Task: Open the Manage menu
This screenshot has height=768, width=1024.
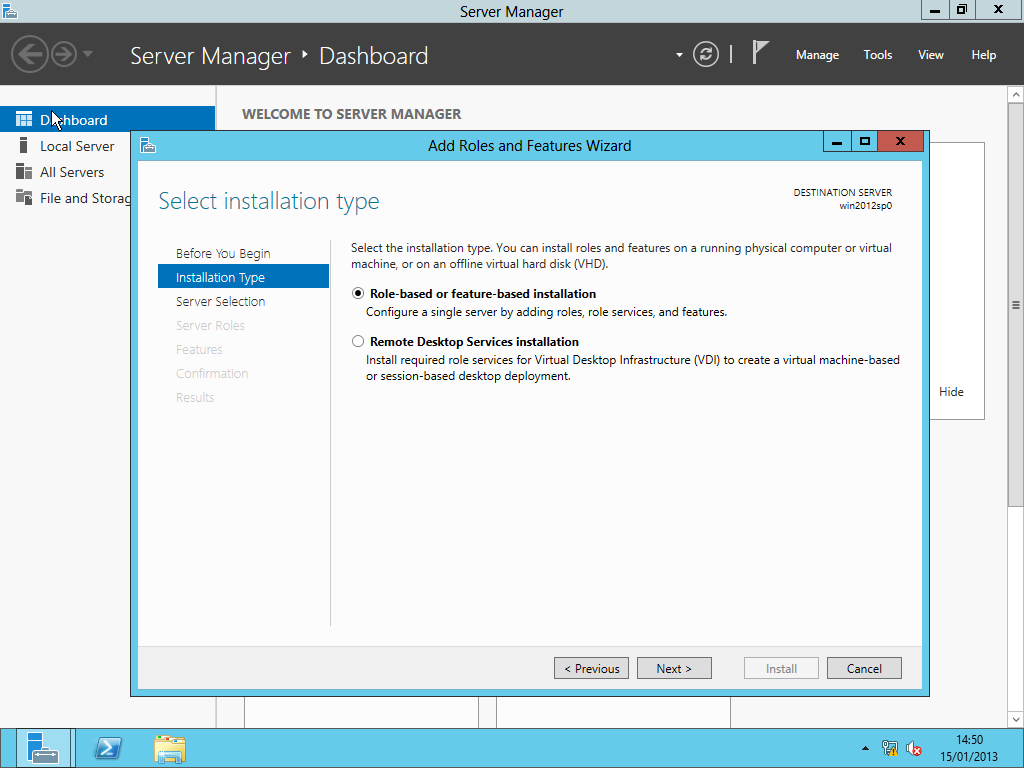Action: click(x=817, y=55)
